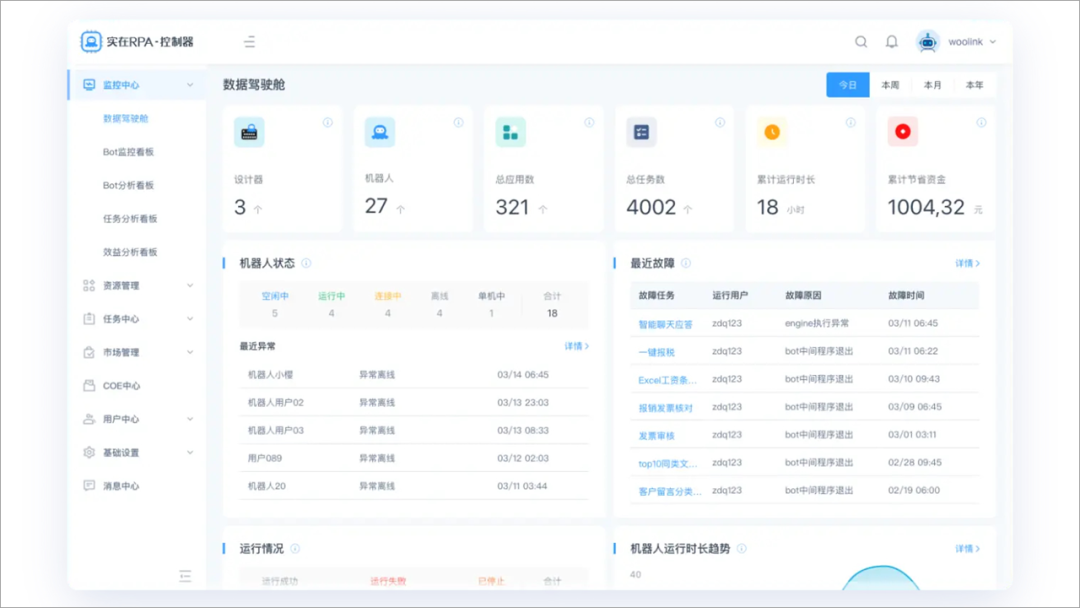Click the 机器人 card icon
Viewport: 1080px width, 608px height.
click(x=380, y=132)
